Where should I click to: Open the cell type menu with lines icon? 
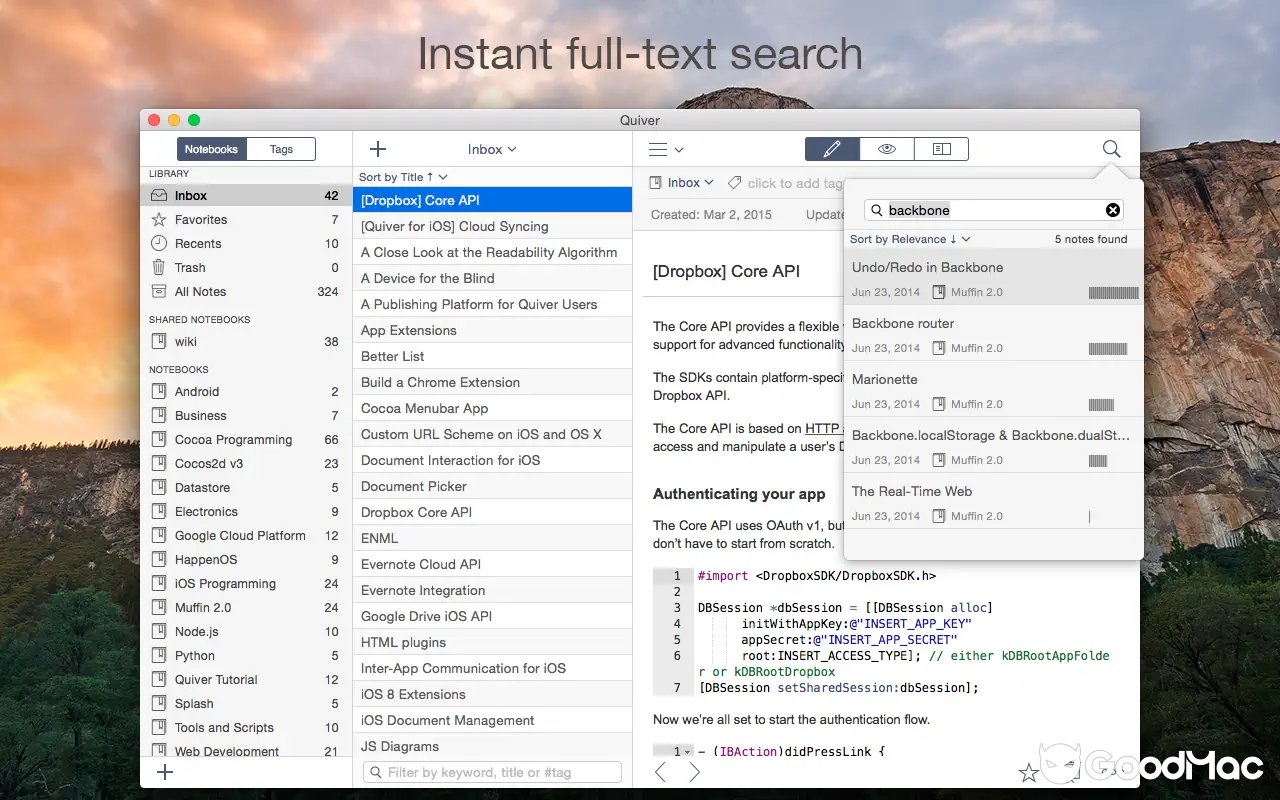coord(665,150)
